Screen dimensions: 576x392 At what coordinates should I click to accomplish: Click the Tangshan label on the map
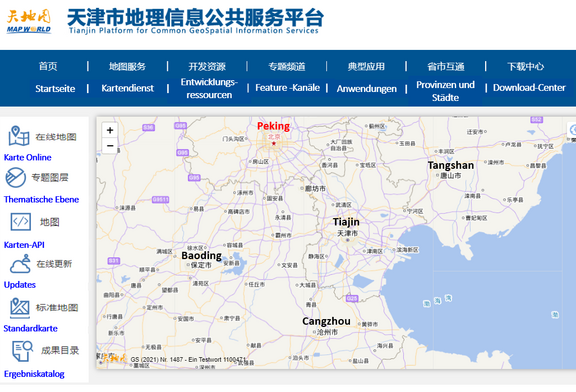451,165
